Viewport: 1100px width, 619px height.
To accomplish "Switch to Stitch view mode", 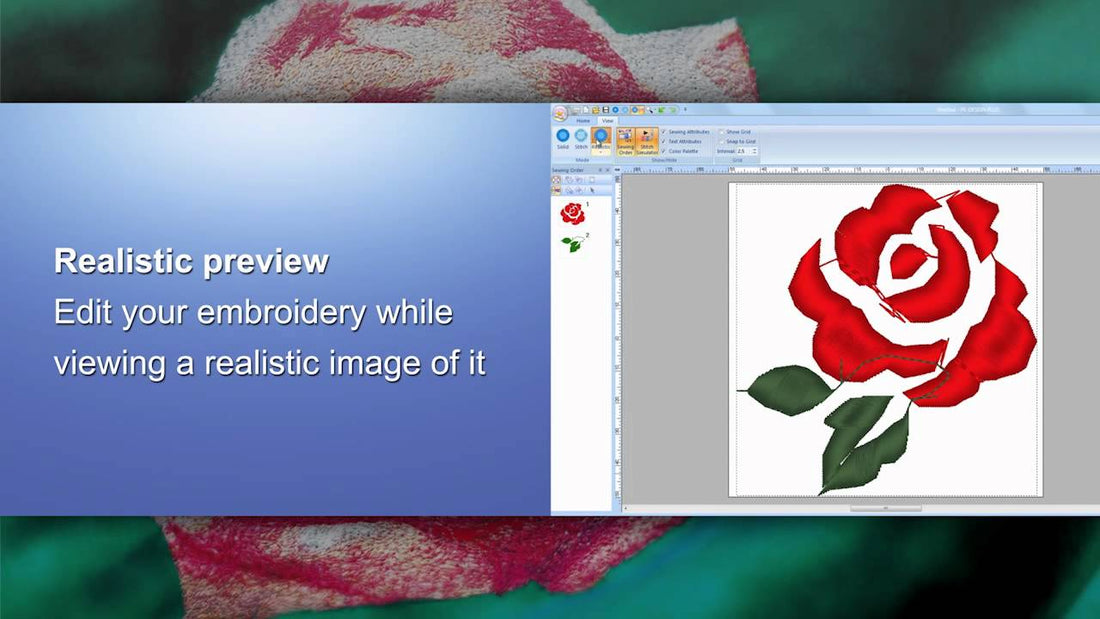I will pos(581,136).
